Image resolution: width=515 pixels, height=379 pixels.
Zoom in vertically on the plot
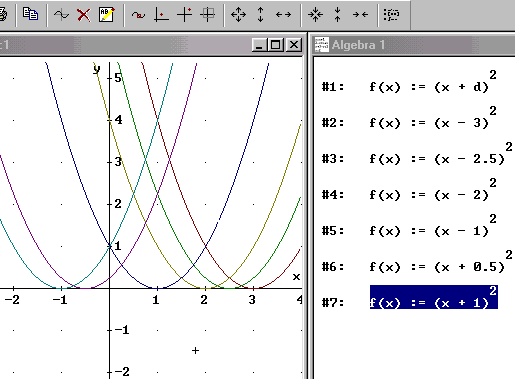337,15
